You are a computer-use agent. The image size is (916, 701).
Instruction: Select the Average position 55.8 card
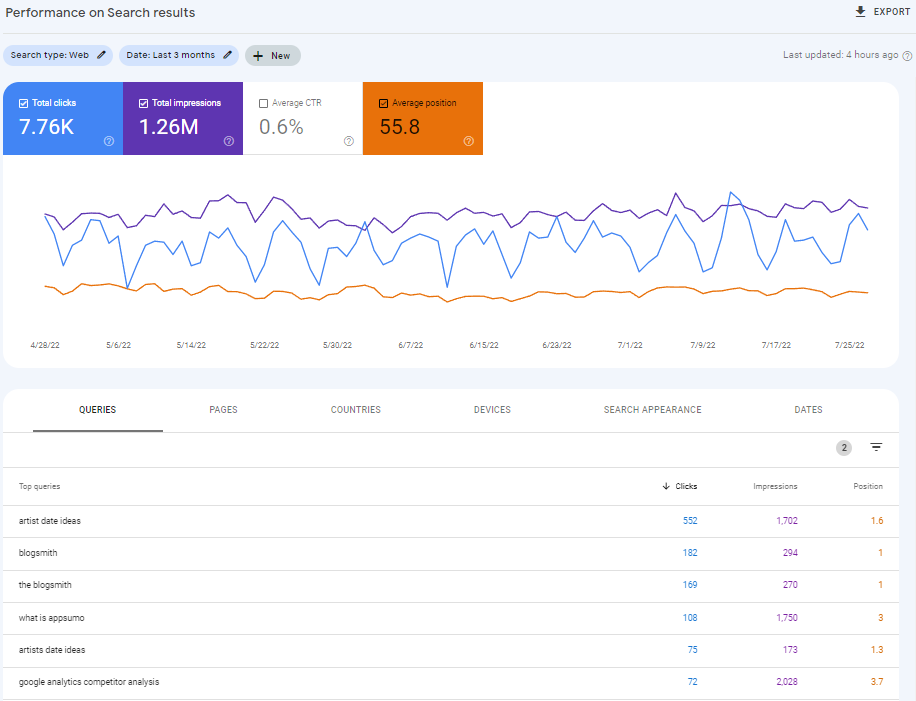pos(423,119)
